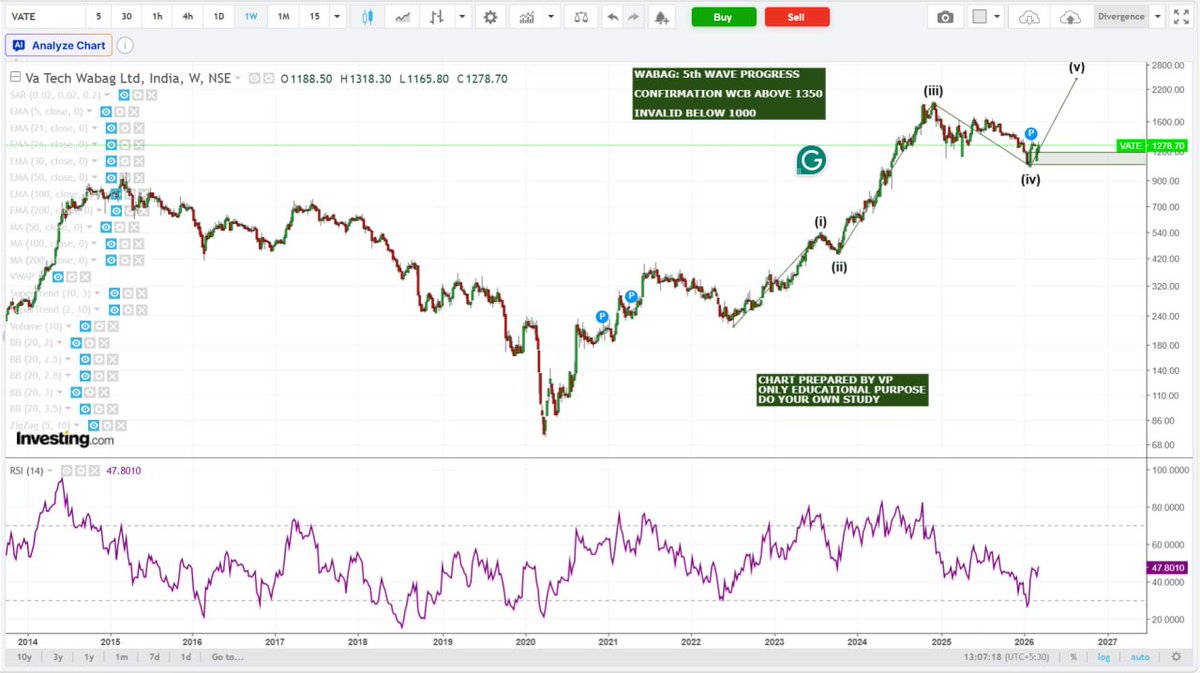
Task: Switch to 4h interval
Action: point(190,17)
